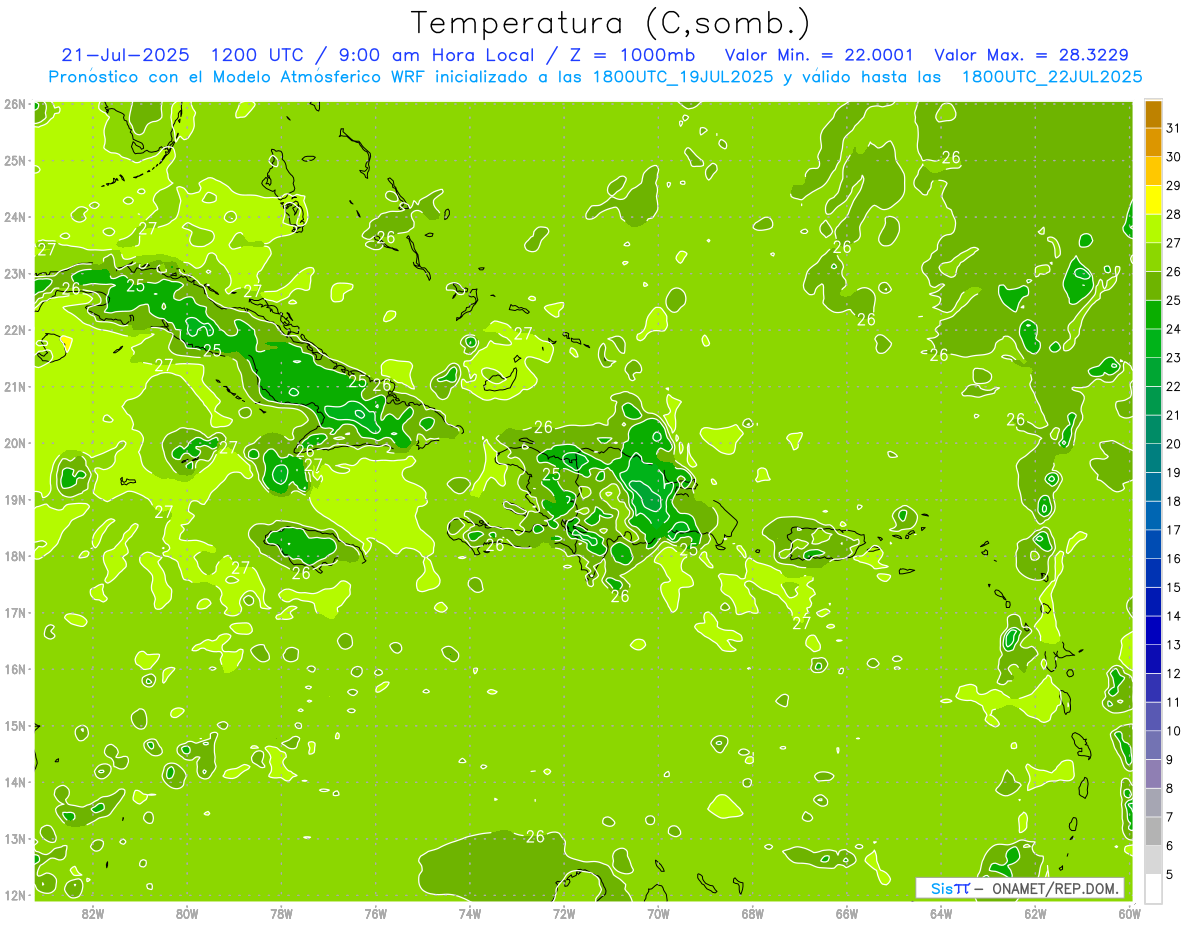Click the green legend swatch between 24 and 25

tap(1153, 314)
